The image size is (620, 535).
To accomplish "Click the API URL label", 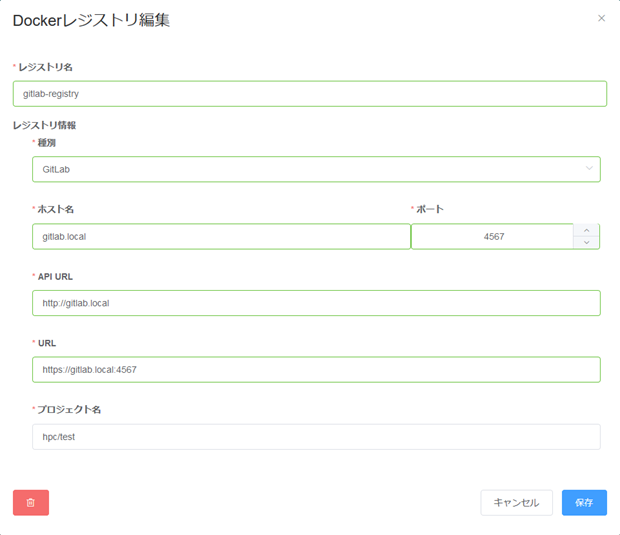I will coord(55,277).
